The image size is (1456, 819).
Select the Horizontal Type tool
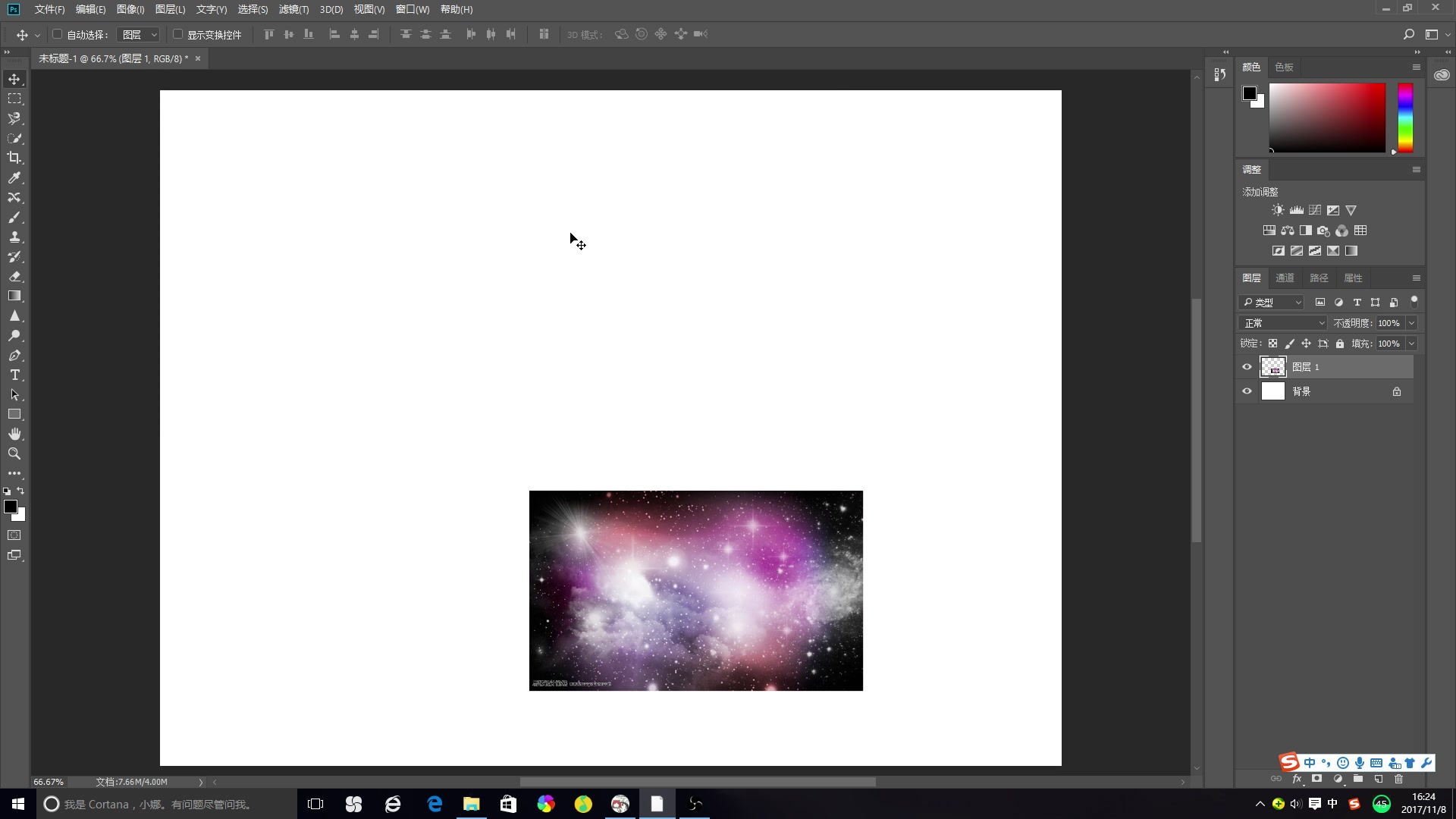click(14, 375)
